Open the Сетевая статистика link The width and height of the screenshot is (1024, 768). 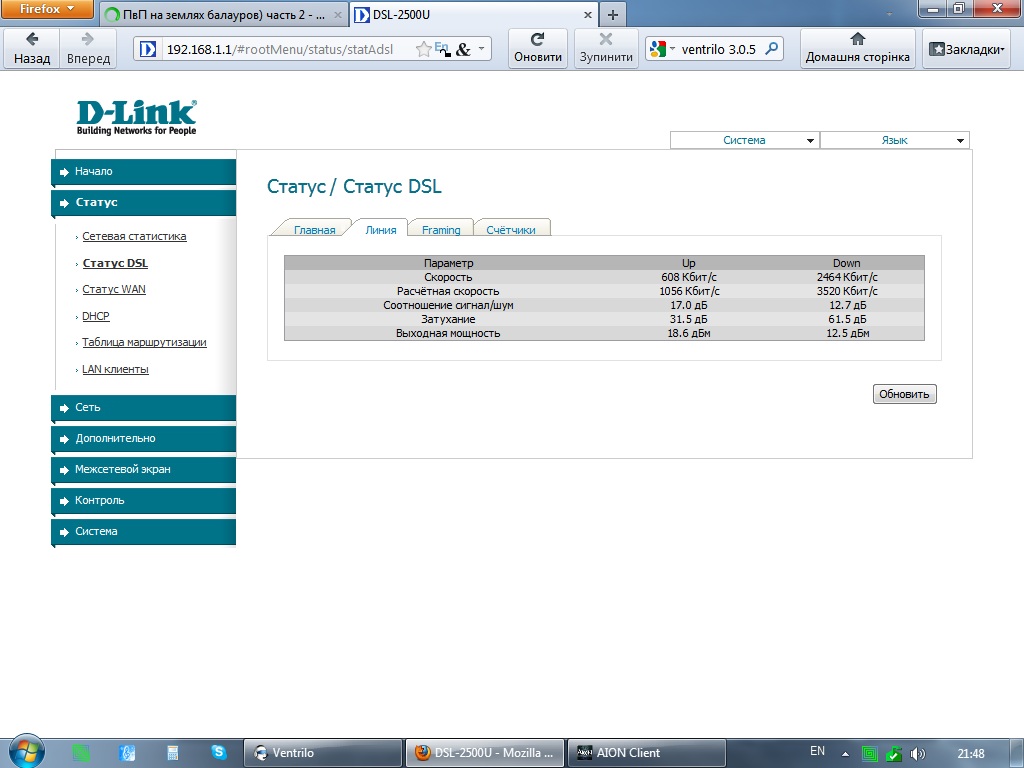[x=134, y=236]
